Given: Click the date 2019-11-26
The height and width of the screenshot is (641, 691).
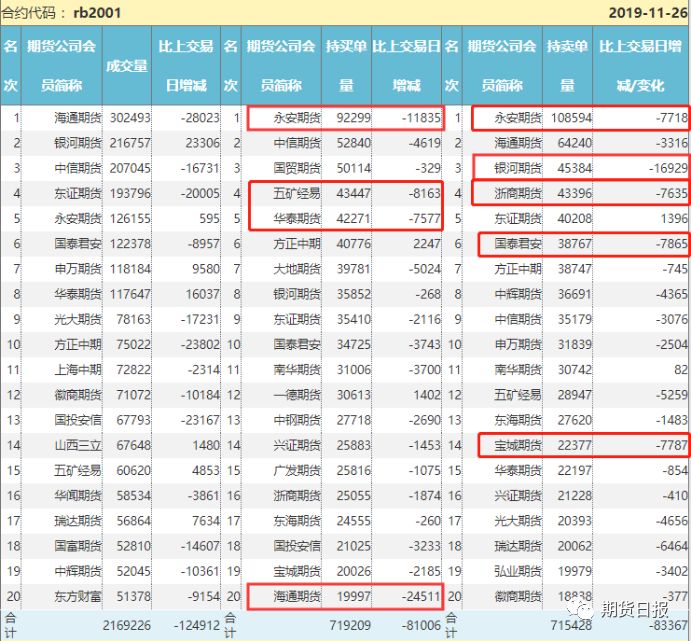Looking at the screenshot, I should [x=648, y=12].
